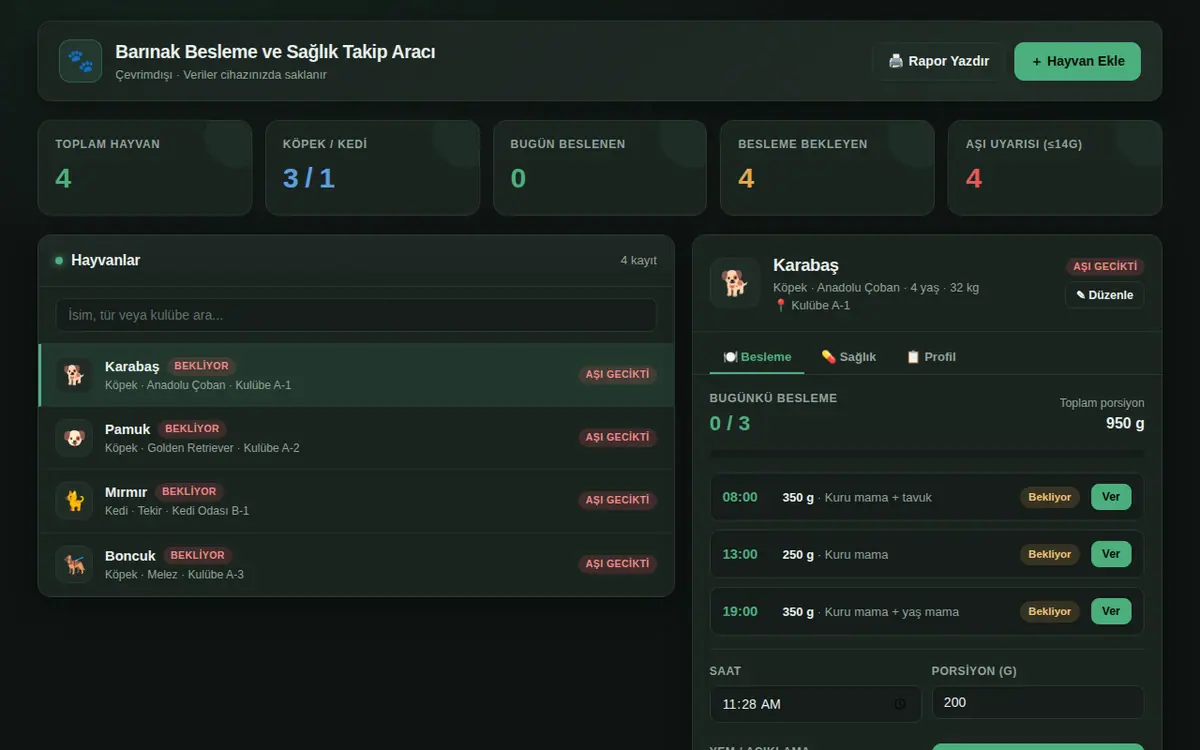Click the 0 / 3 feeding progress count
Viewport: 1200px width, 750px height.
(730, 423)
